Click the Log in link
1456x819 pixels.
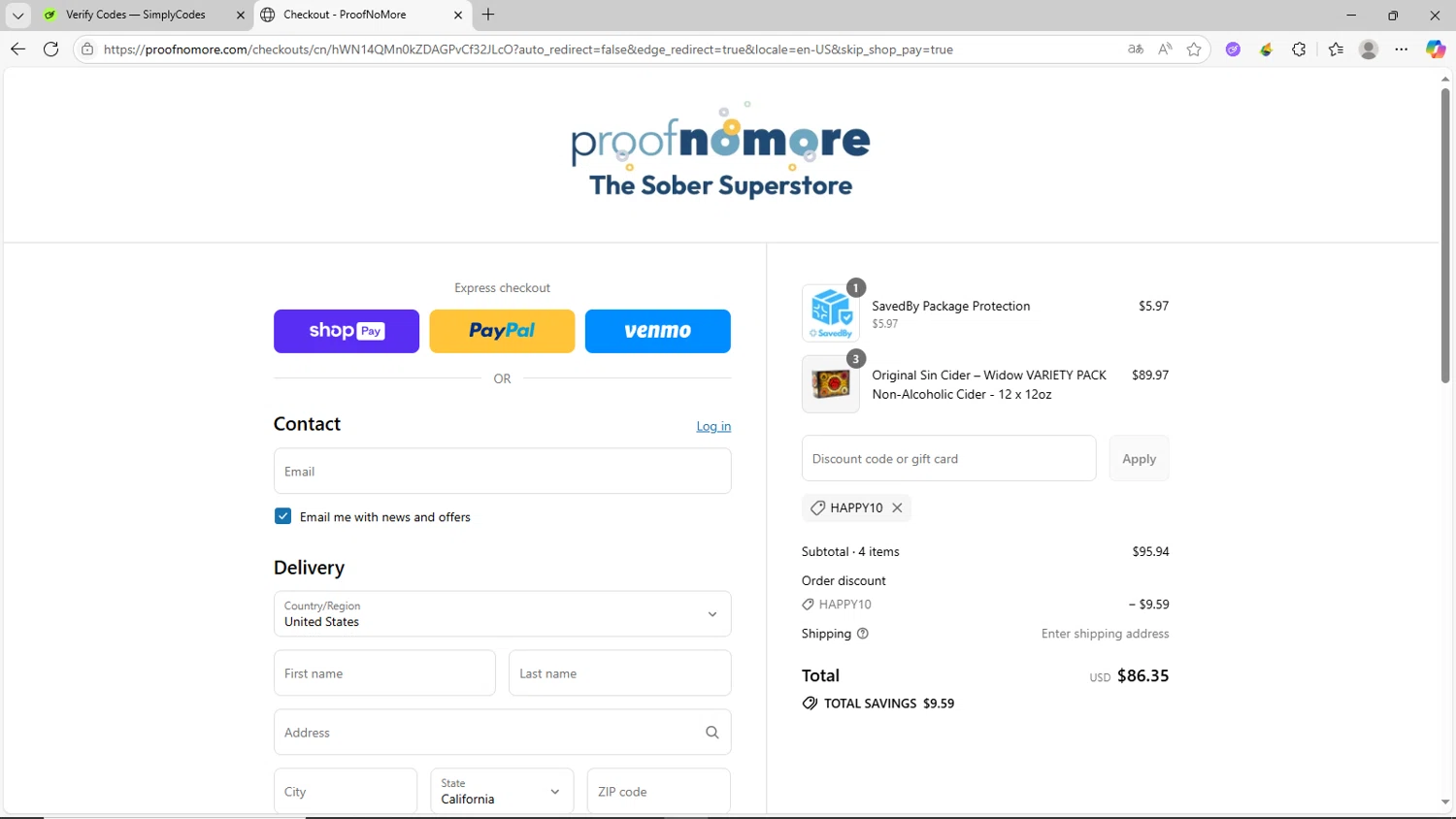[713, 426]
